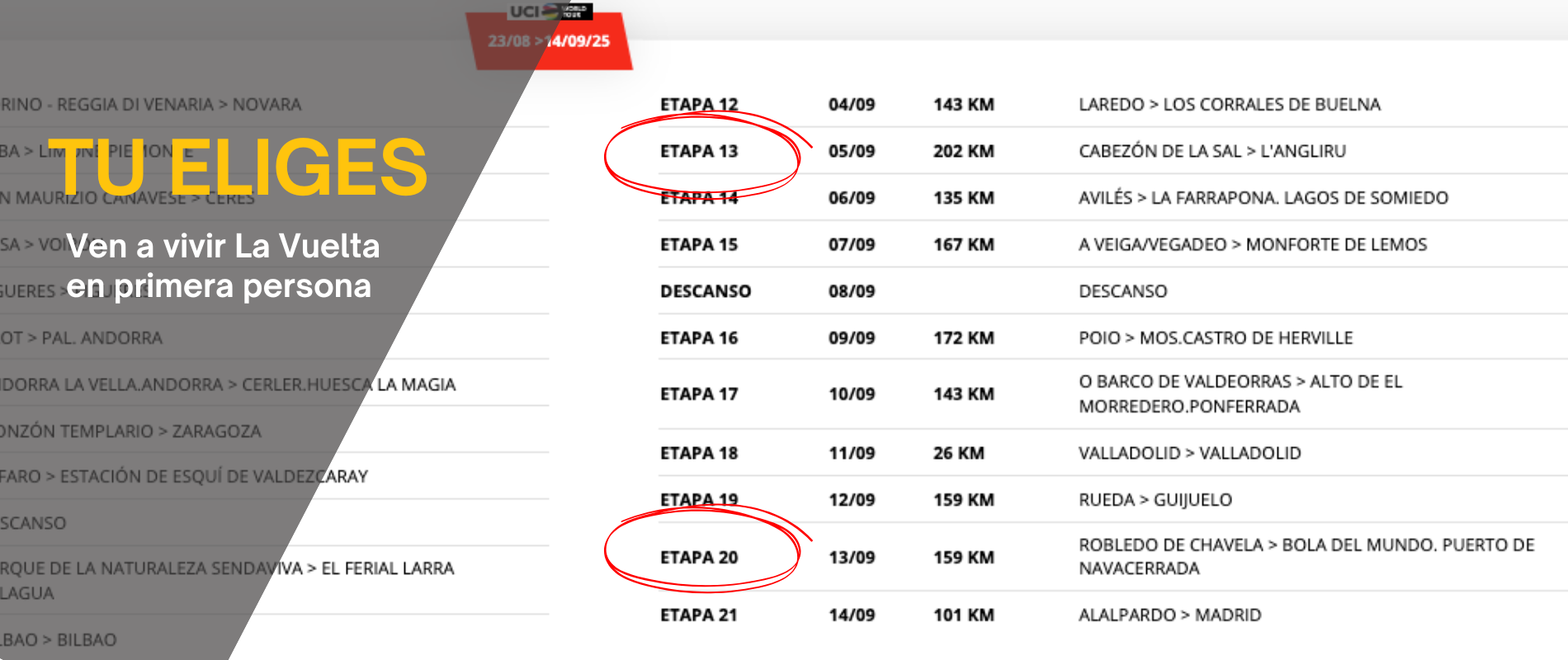Screen dimensions: 1568x660
Task: Click the '167 KM' distance
Action: (964, 245)
